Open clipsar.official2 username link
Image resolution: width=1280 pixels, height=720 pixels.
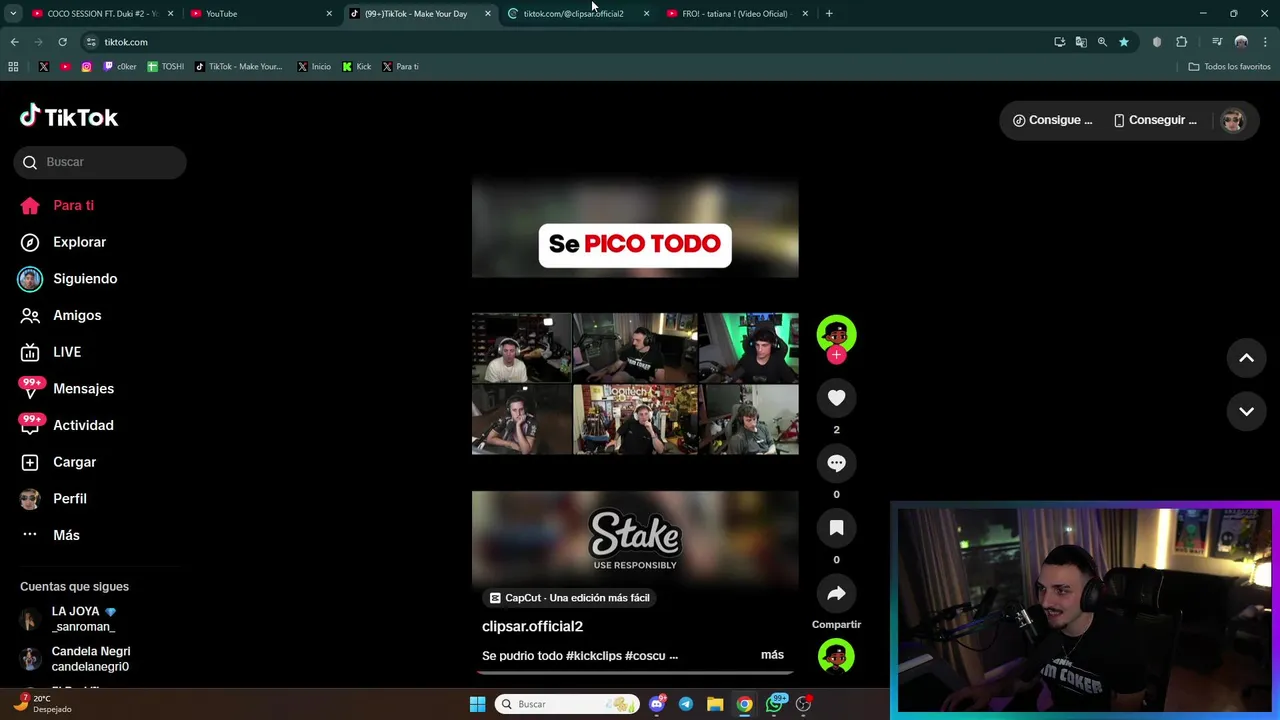pos(532,626)
